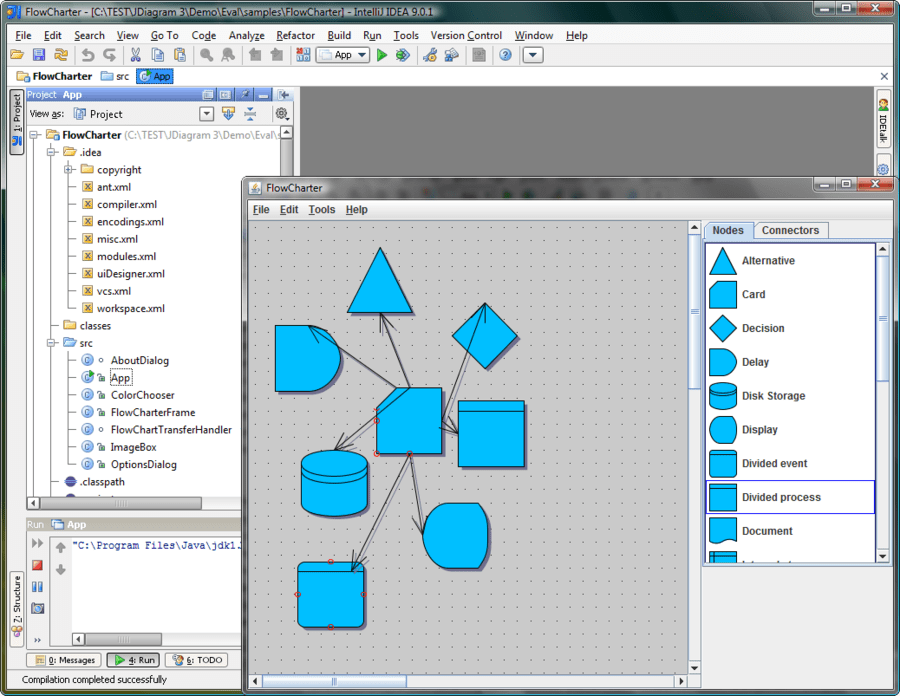Select the OptionsDialog class in project tree
The height and width of the screenshot is (696, 900).
coord(143,464)
